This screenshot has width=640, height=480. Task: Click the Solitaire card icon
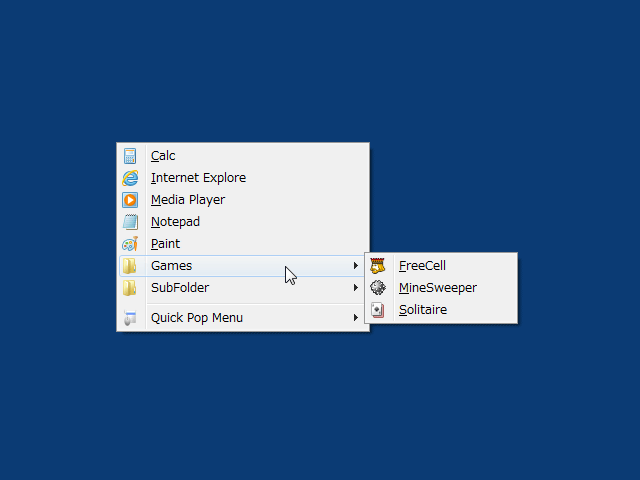[378, 310]
